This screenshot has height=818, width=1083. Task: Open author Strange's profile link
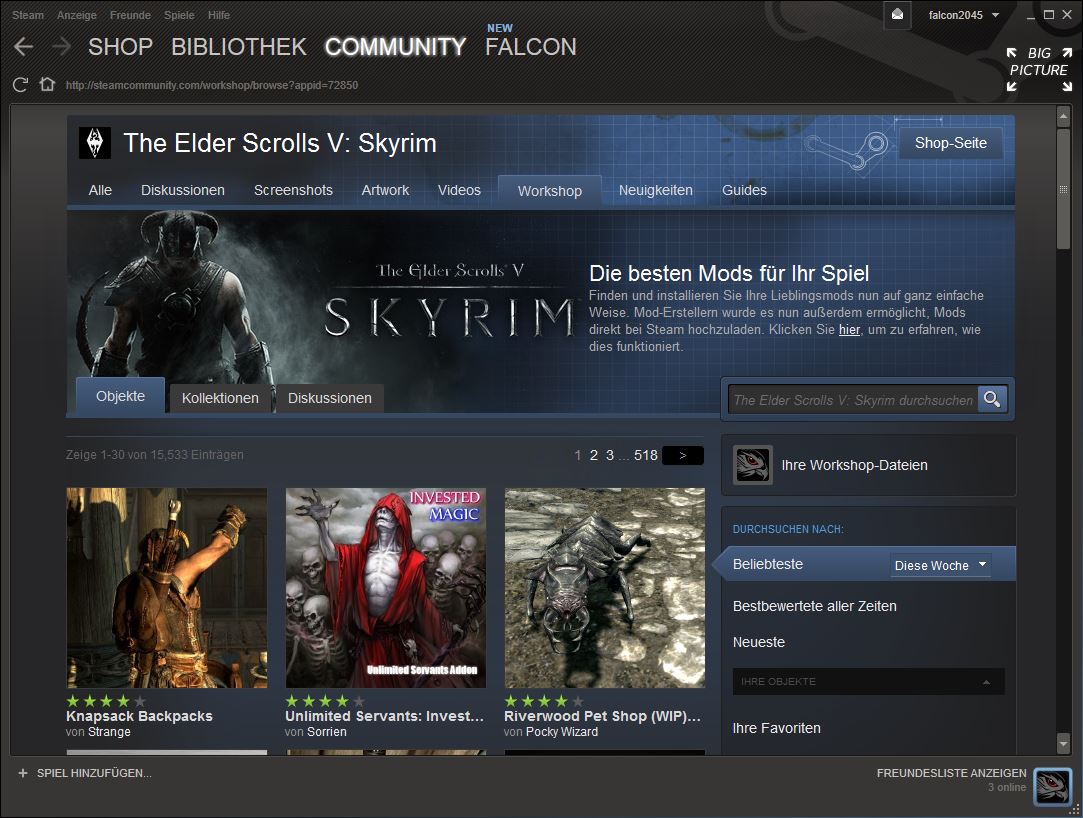(x=109, y=732)
